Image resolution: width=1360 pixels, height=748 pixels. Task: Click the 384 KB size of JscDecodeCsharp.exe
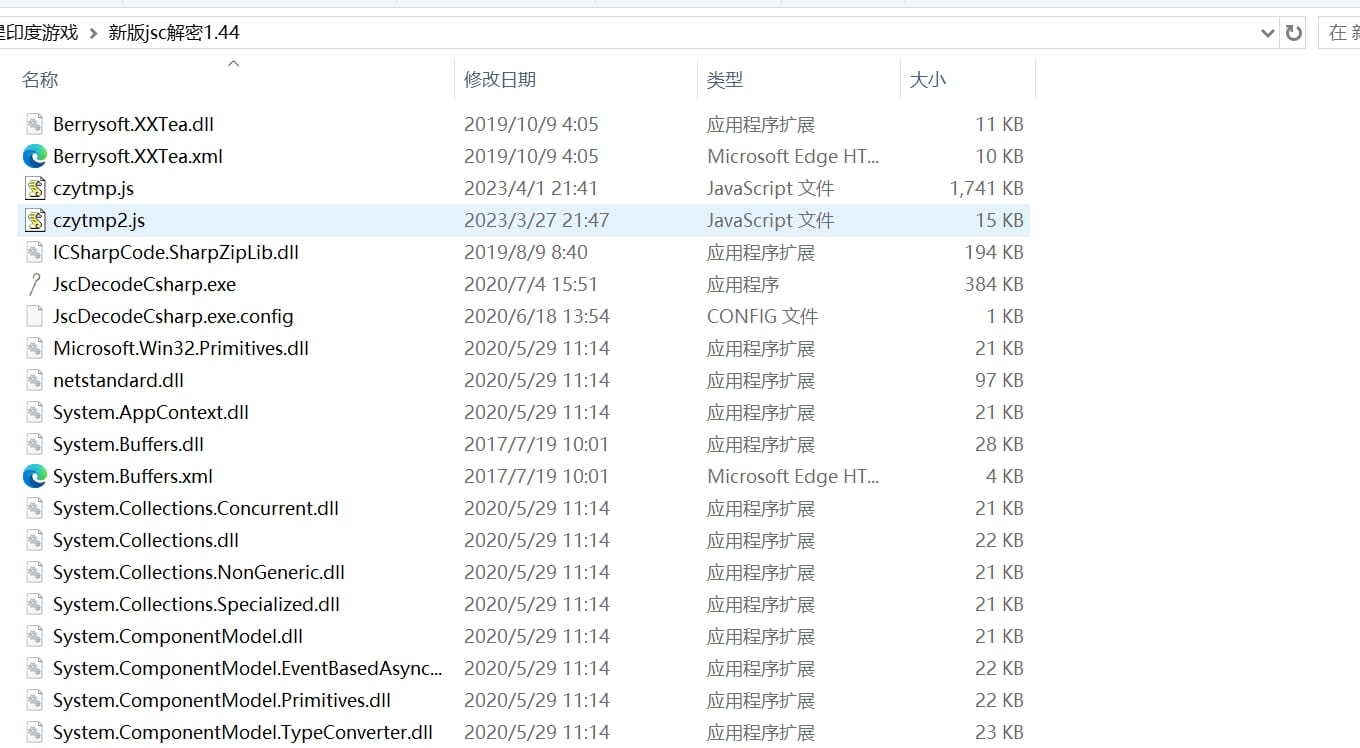pyautogui.click(x=994, y=284)
